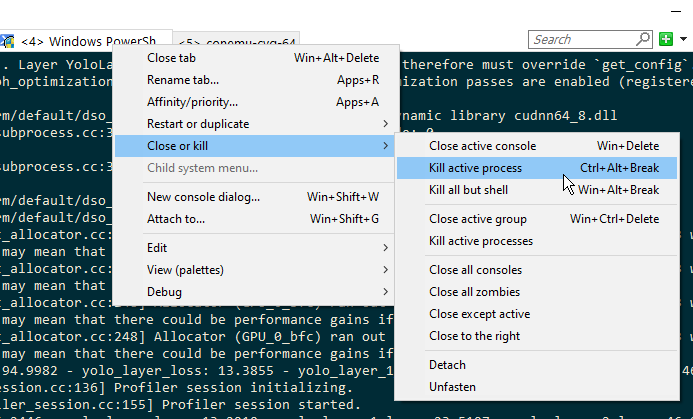Select Attach to... menu item

click(x=175, y=218)
